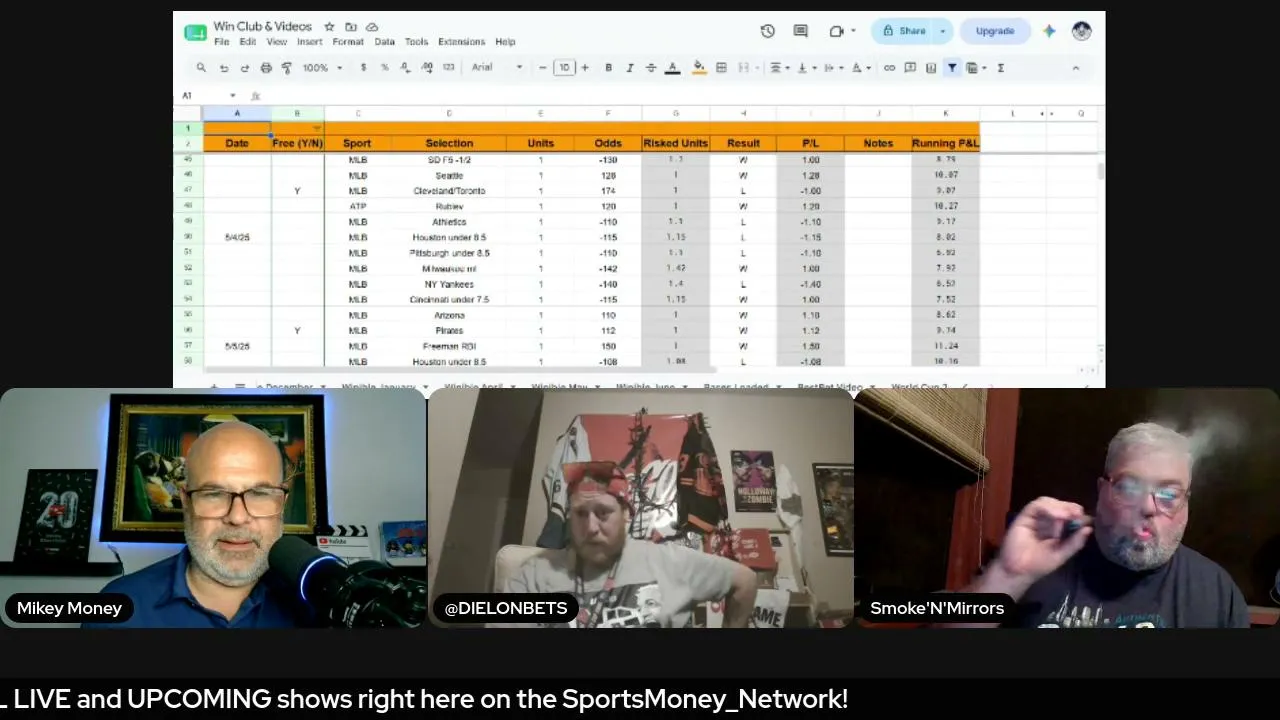
Task: Click the move to folder icon
Action: (x=351, y=27)
